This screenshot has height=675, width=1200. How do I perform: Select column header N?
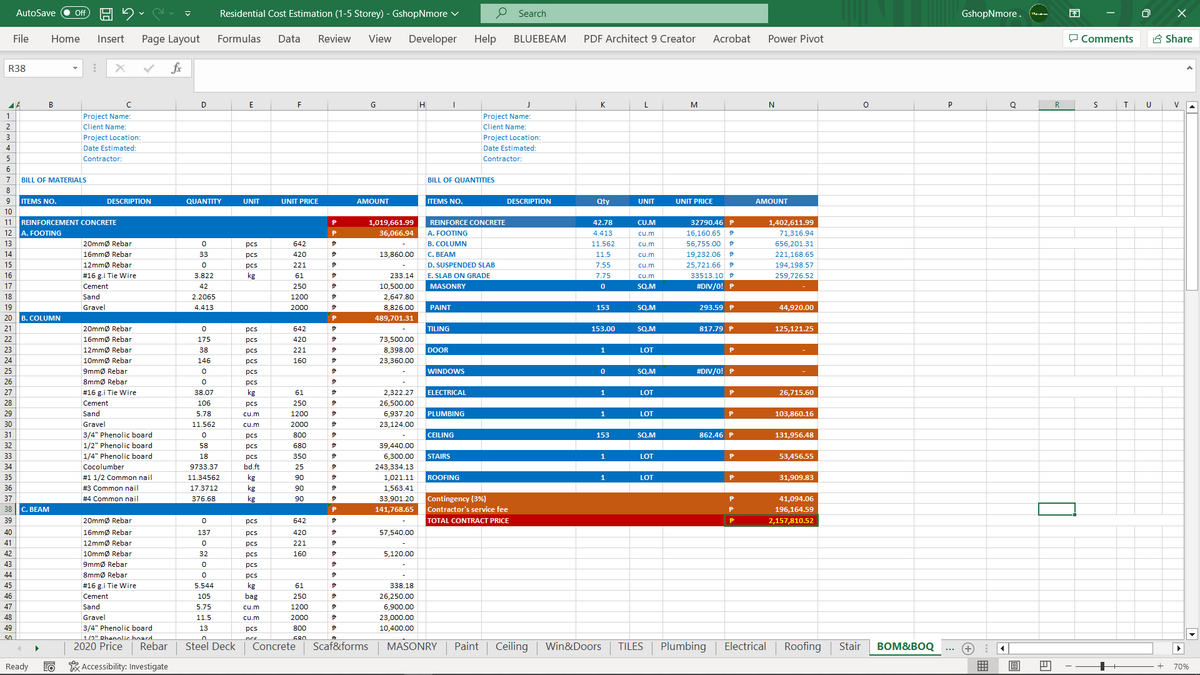point(771,107)
